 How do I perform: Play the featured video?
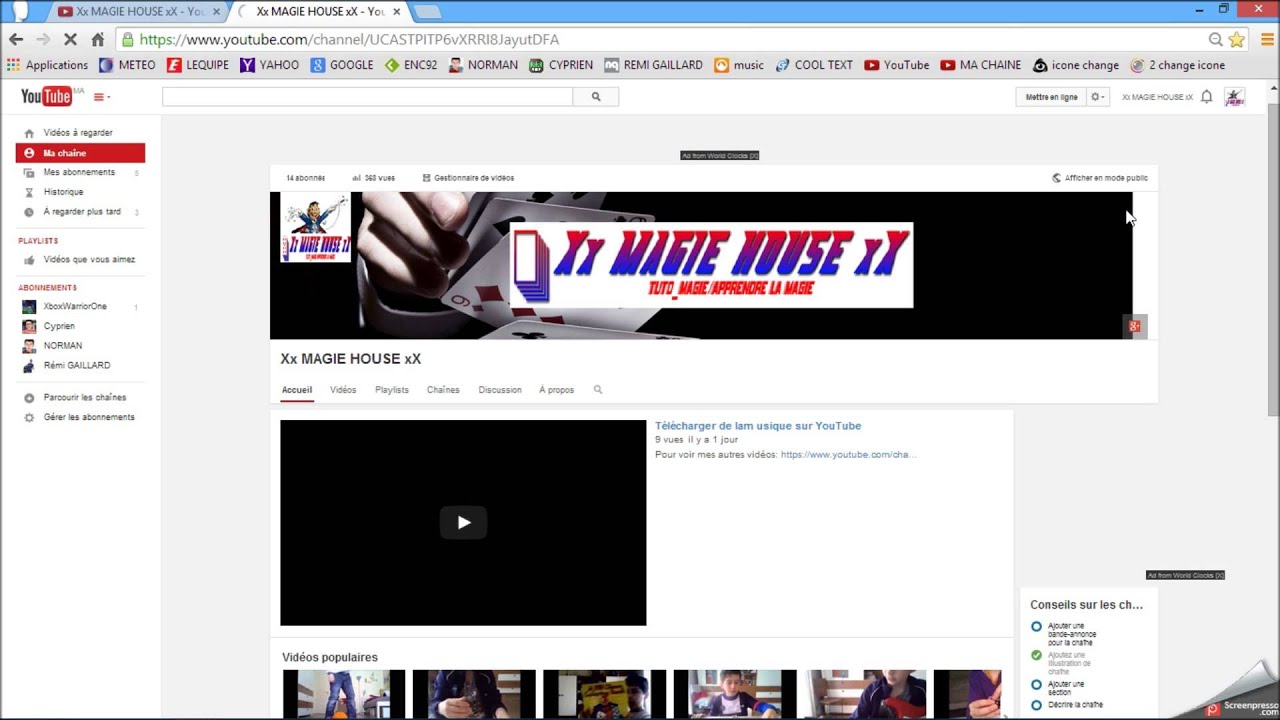click(463, 522)
